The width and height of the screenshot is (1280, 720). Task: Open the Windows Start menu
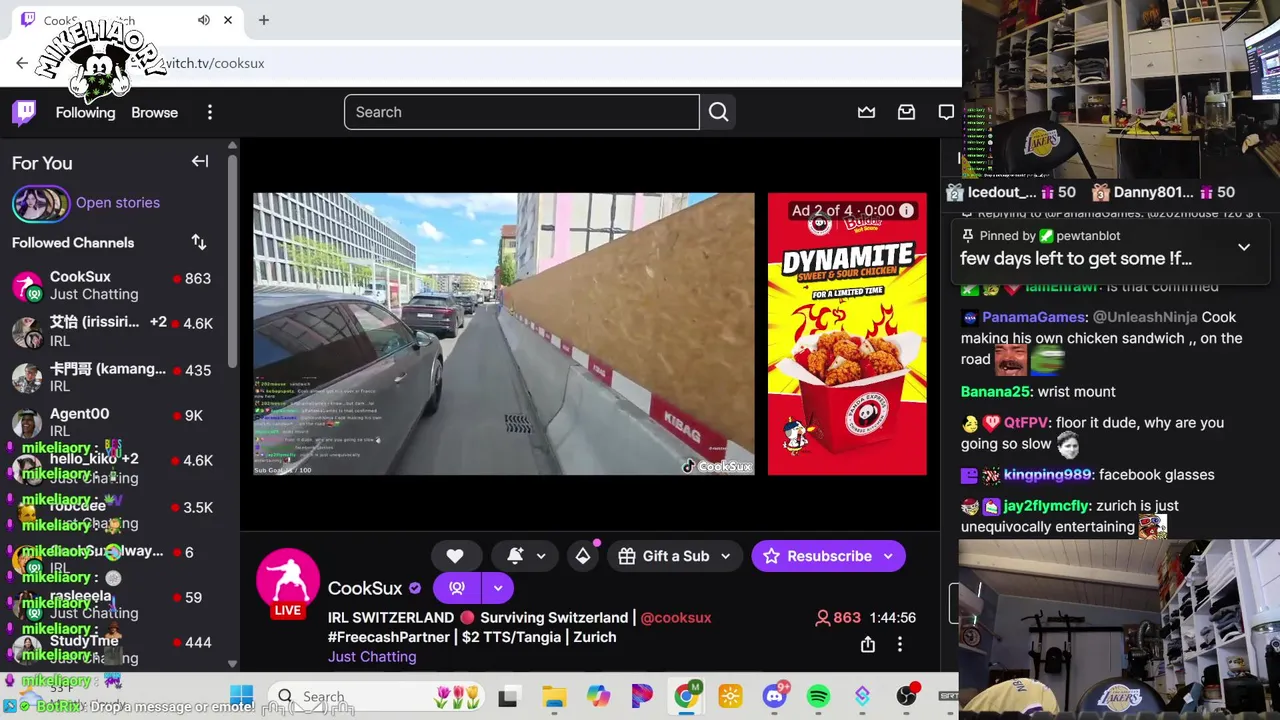pyautogui.click(x=242, y=696)
